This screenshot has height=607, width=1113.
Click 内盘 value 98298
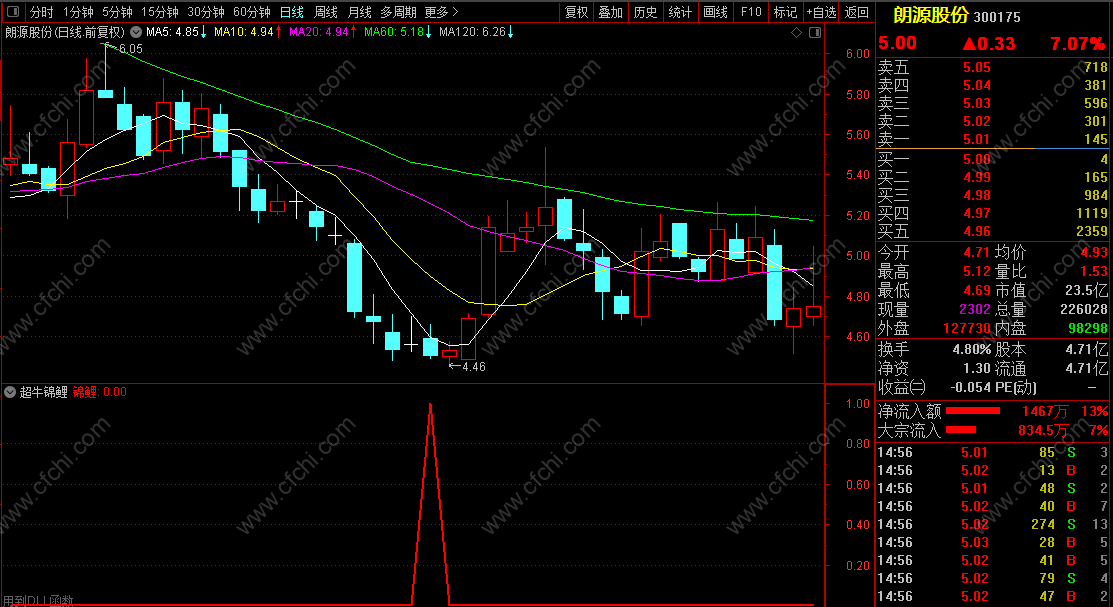tap(1087, 328)
